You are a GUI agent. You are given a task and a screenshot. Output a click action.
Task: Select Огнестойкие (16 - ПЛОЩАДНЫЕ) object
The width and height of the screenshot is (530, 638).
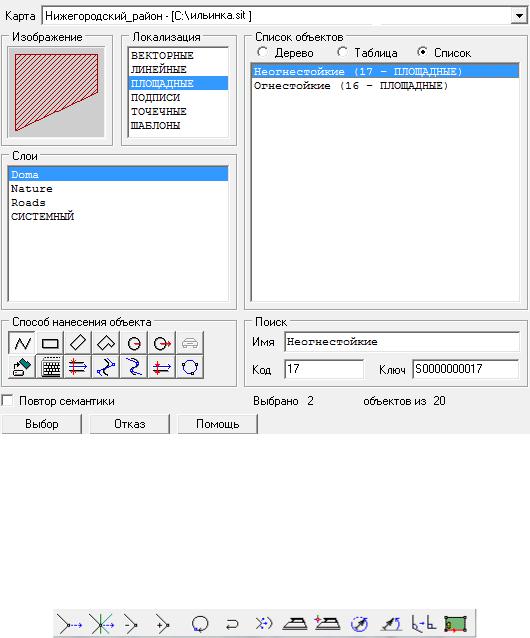[x=385, y=85]
